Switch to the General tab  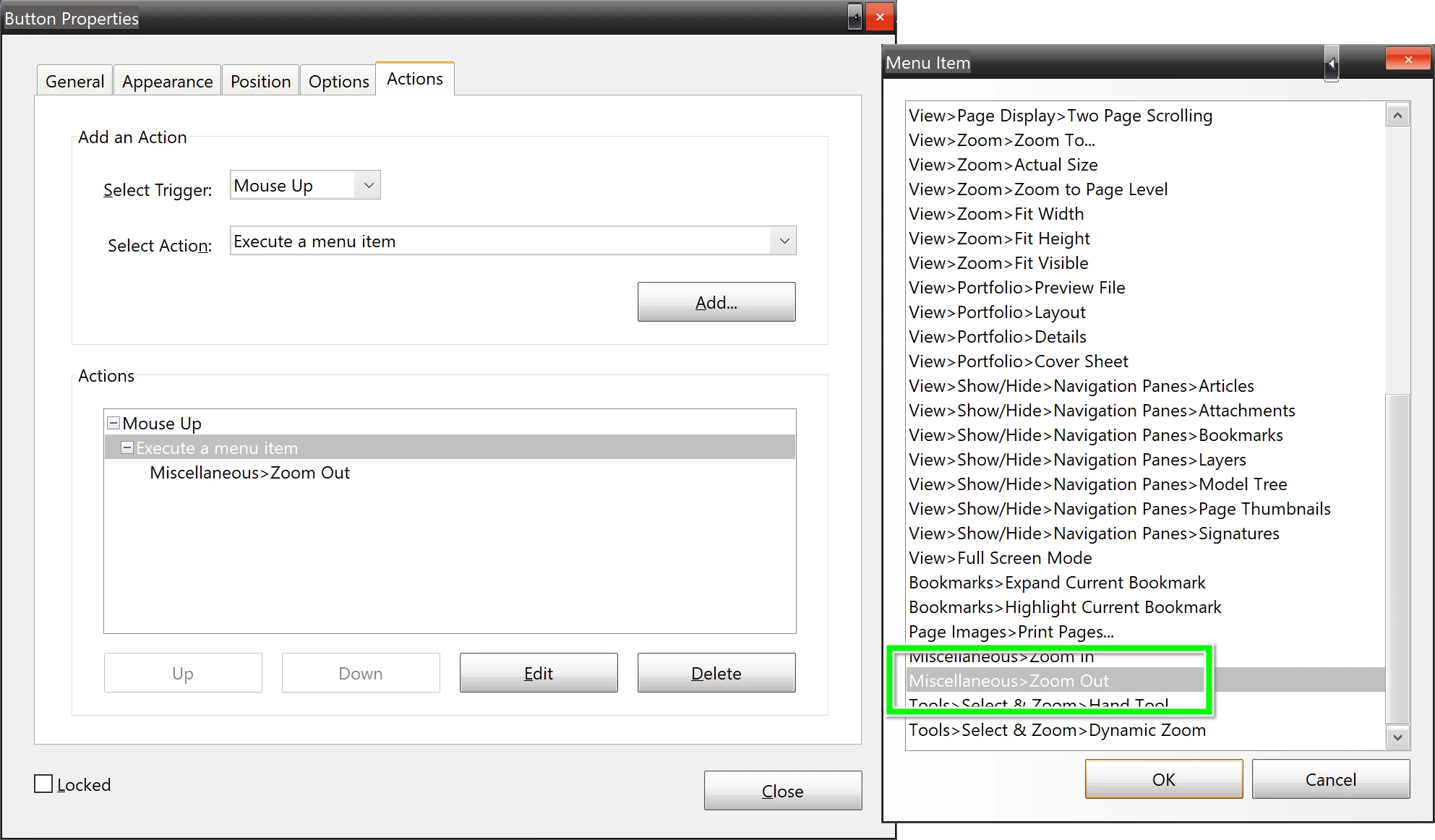pyautogui.click(x=74, y=82)
